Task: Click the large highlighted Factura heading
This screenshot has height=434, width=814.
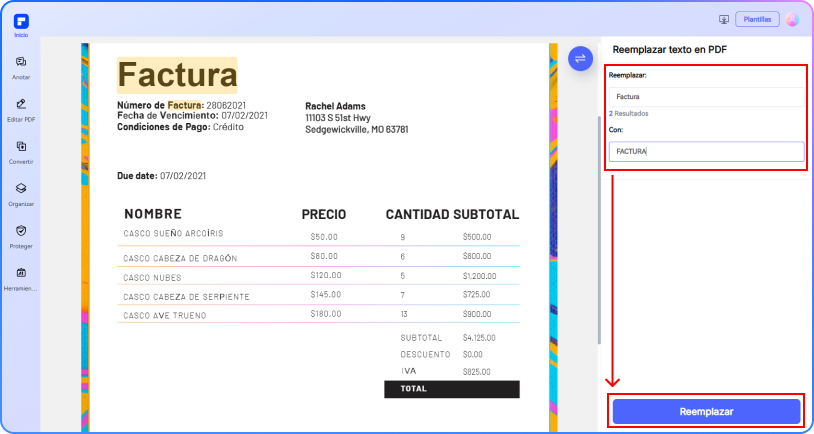Action: click(177, 75)
